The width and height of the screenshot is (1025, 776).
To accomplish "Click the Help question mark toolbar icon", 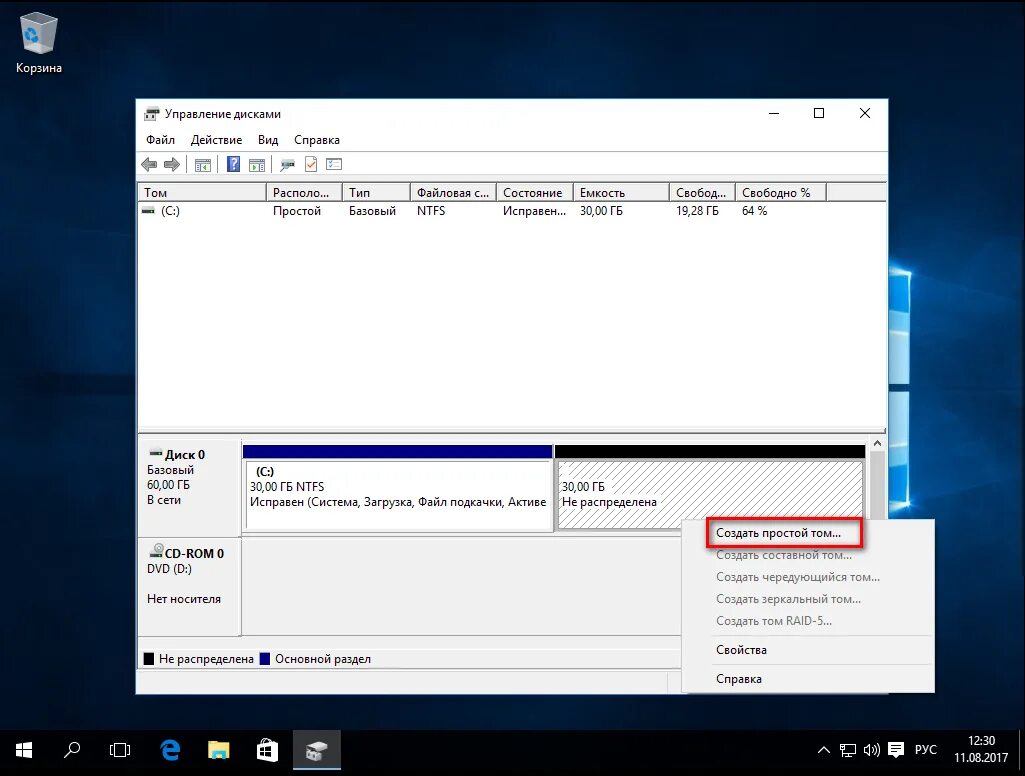I will (233, 165).
